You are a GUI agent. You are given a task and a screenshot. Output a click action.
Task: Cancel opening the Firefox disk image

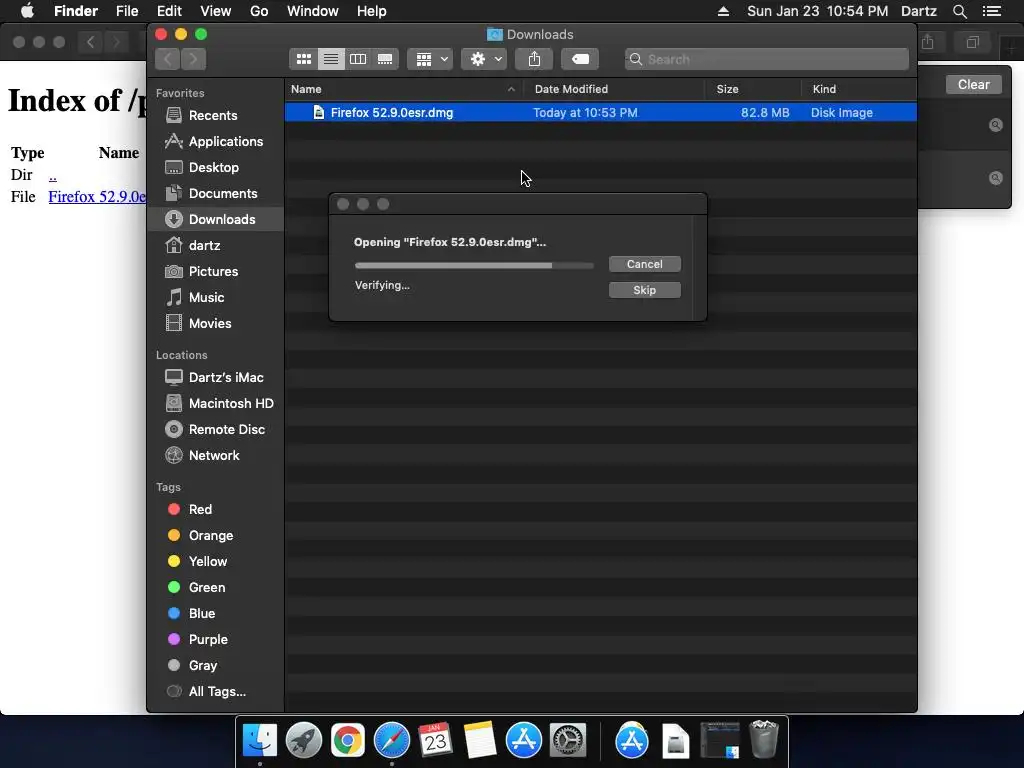(x=645, y=264)
